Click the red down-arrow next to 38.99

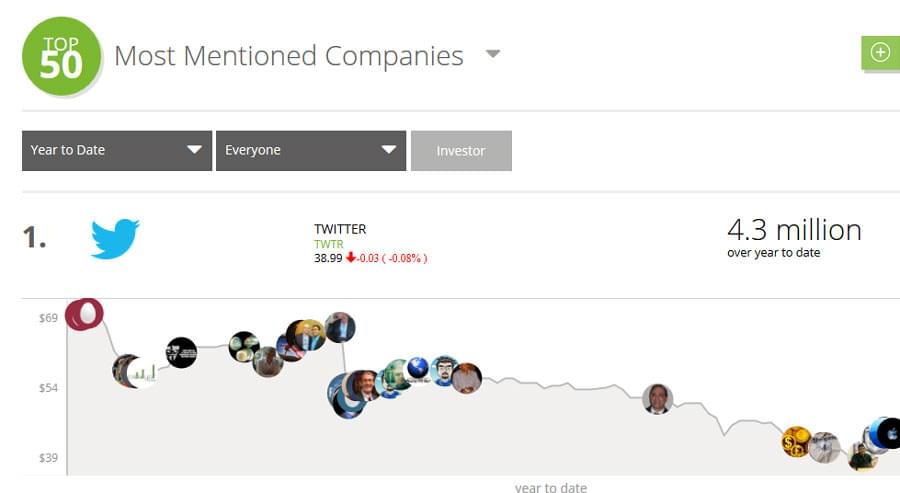coord(351,258)
